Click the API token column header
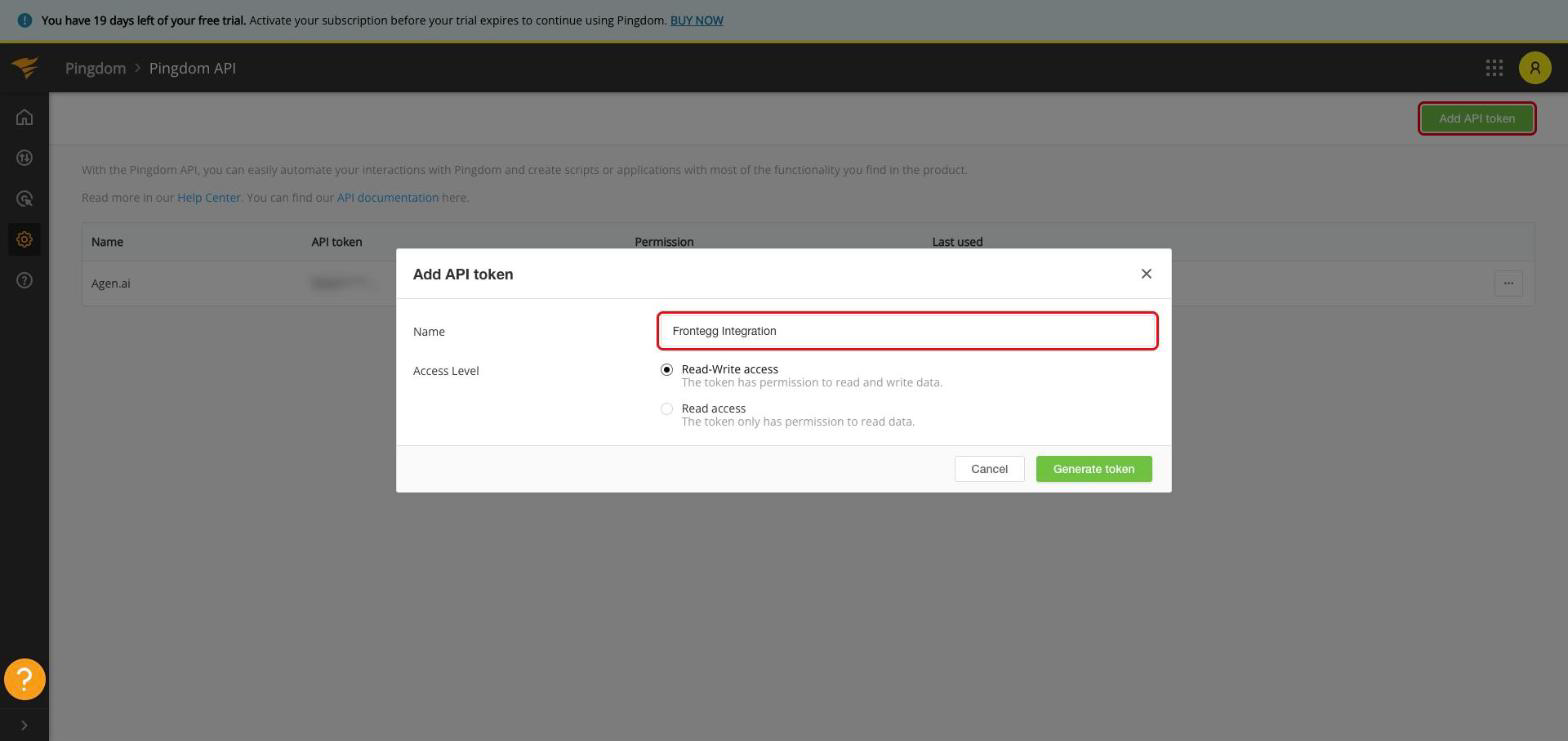1568x741 pixels. pyautogui.click(x=336, y=242)
